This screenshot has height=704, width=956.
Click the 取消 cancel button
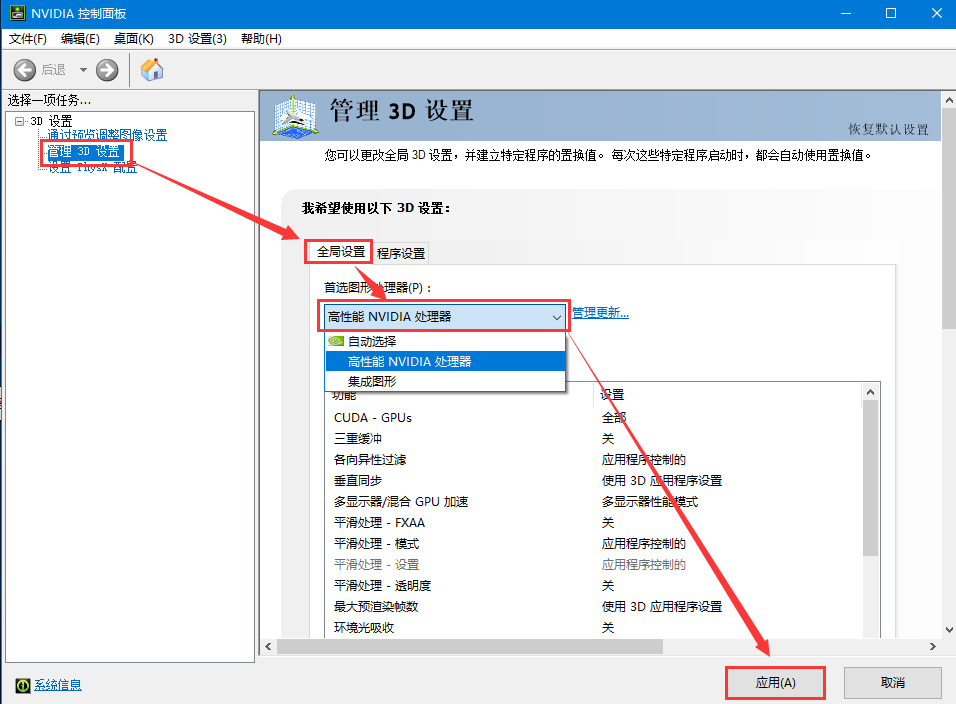[x=893, y=683]
